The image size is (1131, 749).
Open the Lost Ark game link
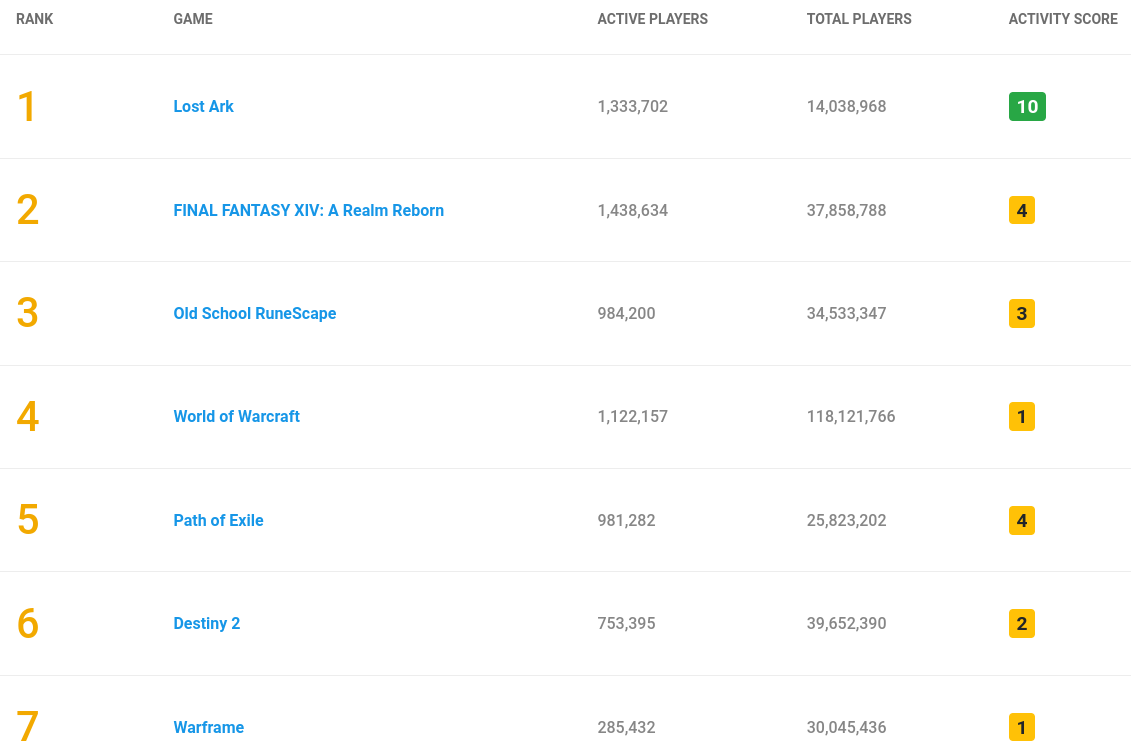point(203,106)
